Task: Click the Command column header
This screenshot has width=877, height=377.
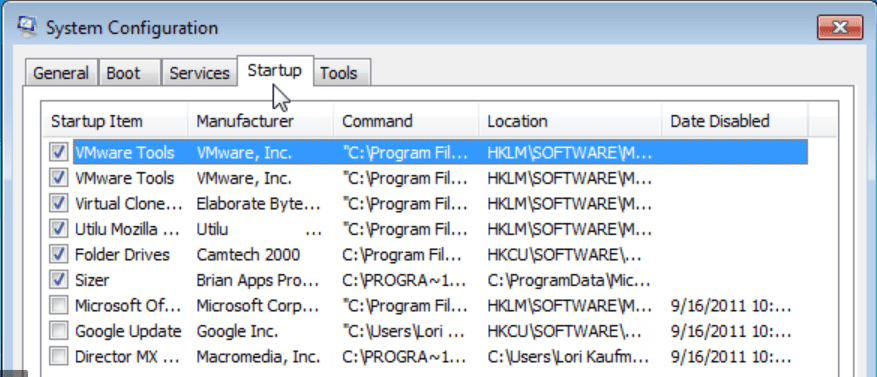Action: click(x=406, y=121)
